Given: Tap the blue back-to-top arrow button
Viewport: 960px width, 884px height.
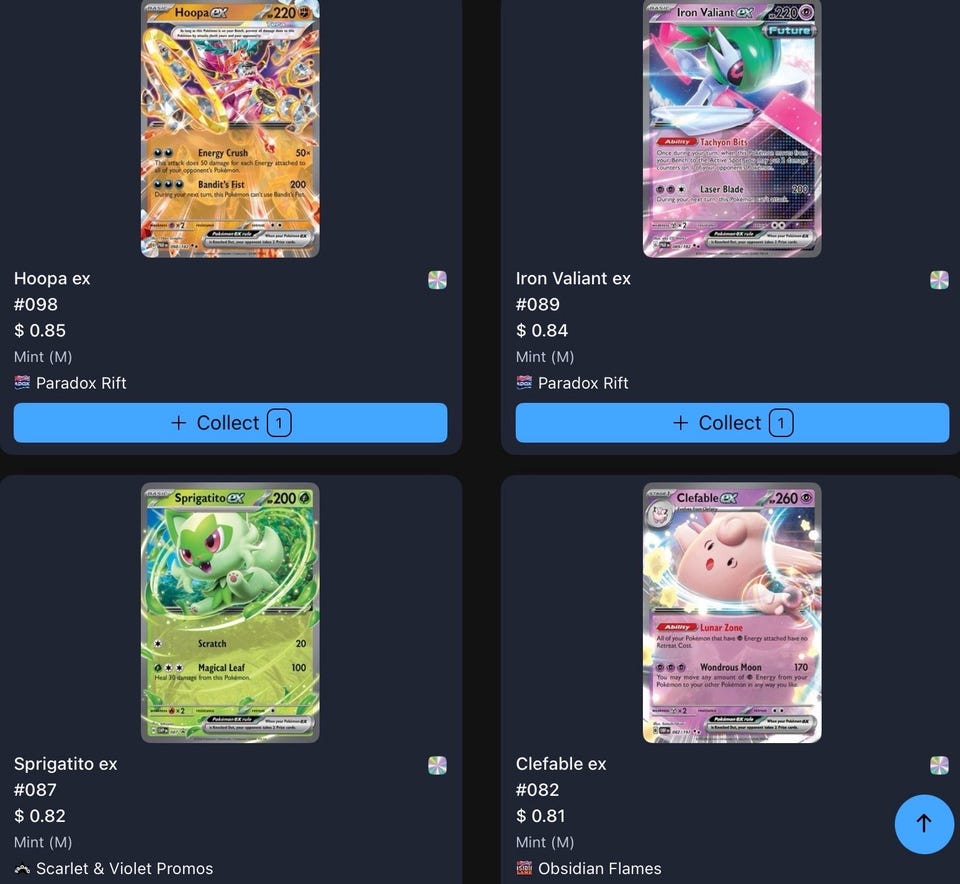Looking at the screenshot, I should [x=924, y=824].
